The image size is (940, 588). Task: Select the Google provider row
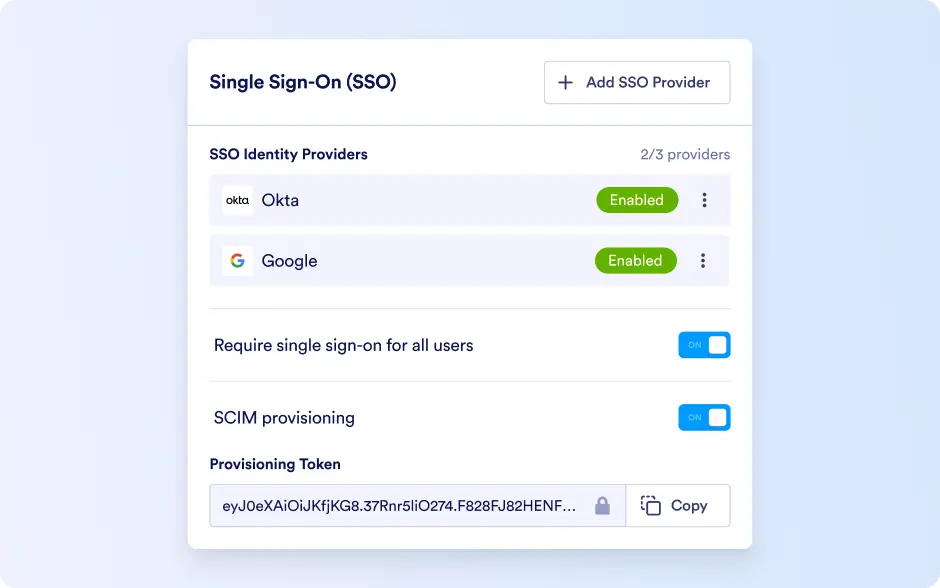point(469,261)
